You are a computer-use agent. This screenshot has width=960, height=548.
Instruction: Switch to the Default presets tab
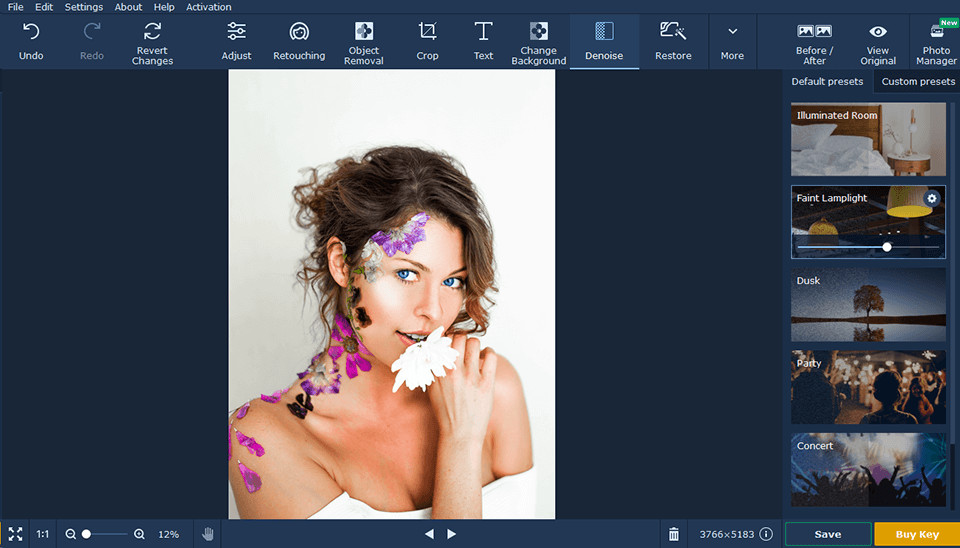[827, 81]
